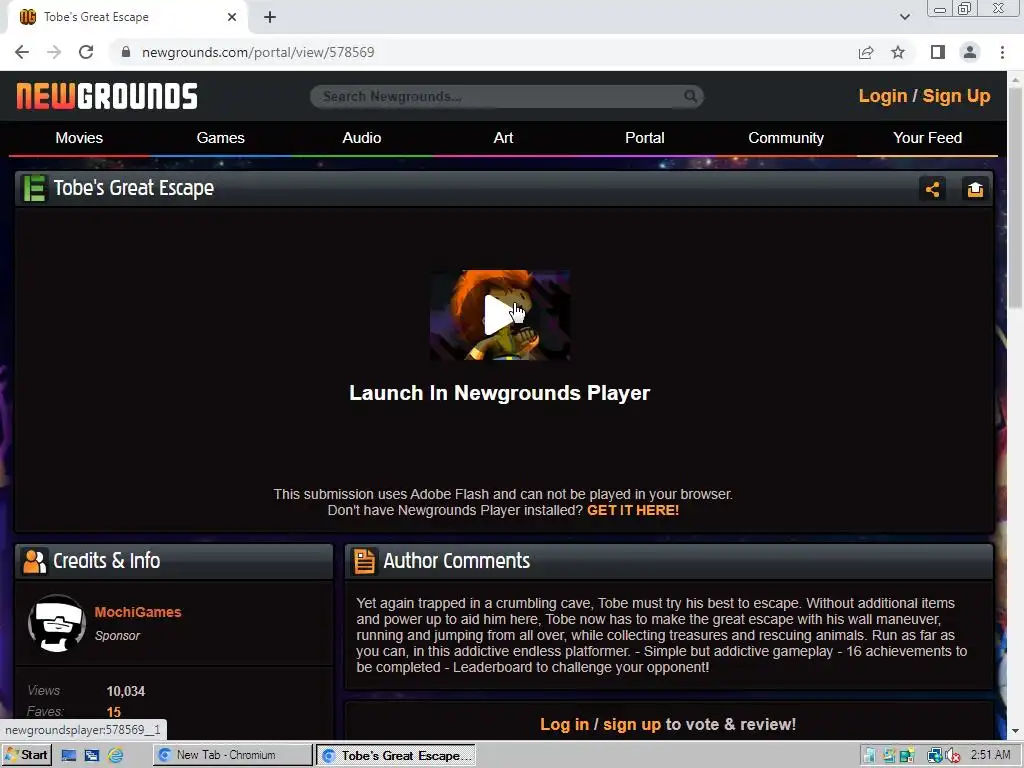The width and height of the screenshot is (1024, 768).
Task: Close the Tobe's Great Escape tab
Action: tap(232, 17)
